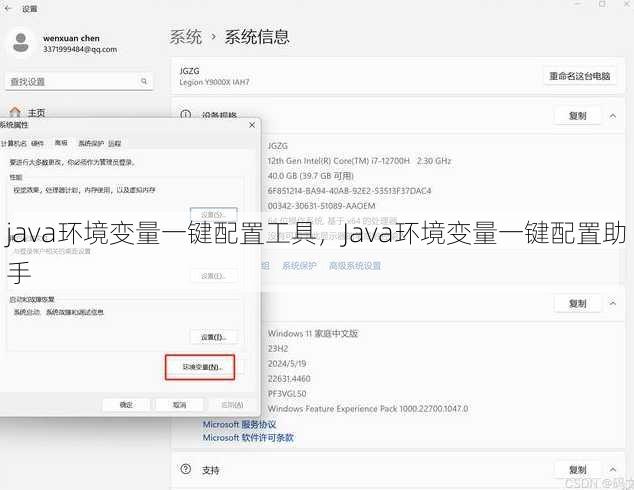Copy device specifications with 复制 button

pyautogui.click(x=577, y=116)
